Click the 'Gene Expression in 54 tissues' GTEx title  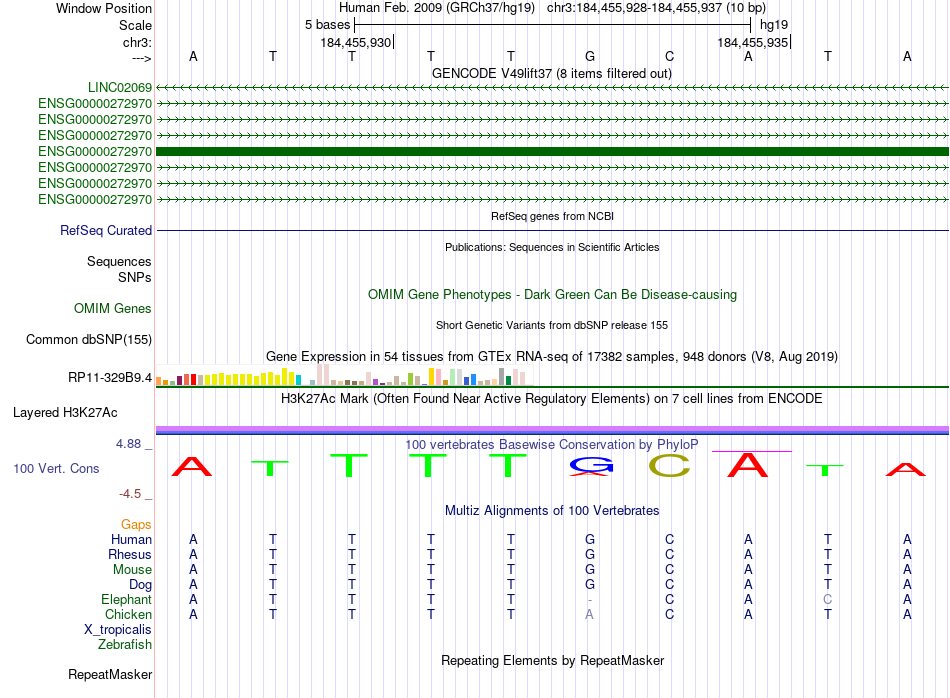click(x=551, y=356)
